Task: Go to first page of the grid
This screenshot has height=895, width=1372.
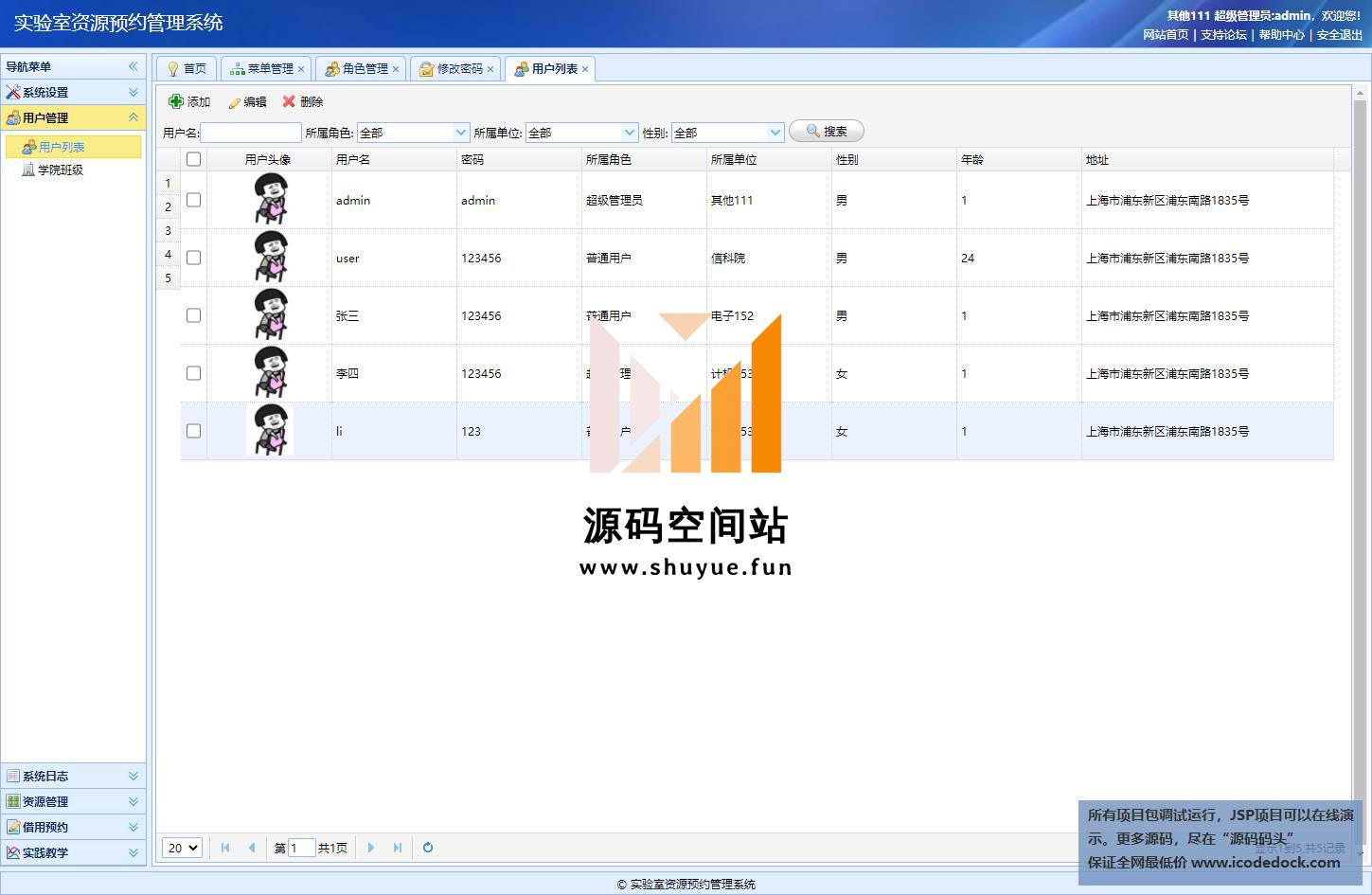Action: coord(225,848)
